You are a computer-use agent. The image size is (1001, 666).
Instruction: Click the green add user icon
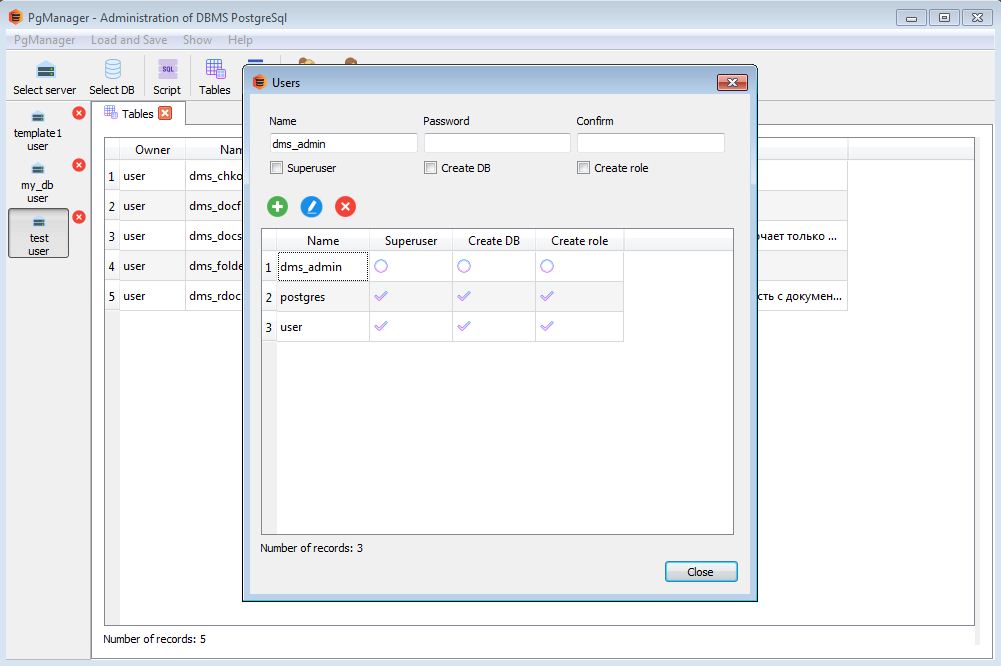tap(278, 207)
